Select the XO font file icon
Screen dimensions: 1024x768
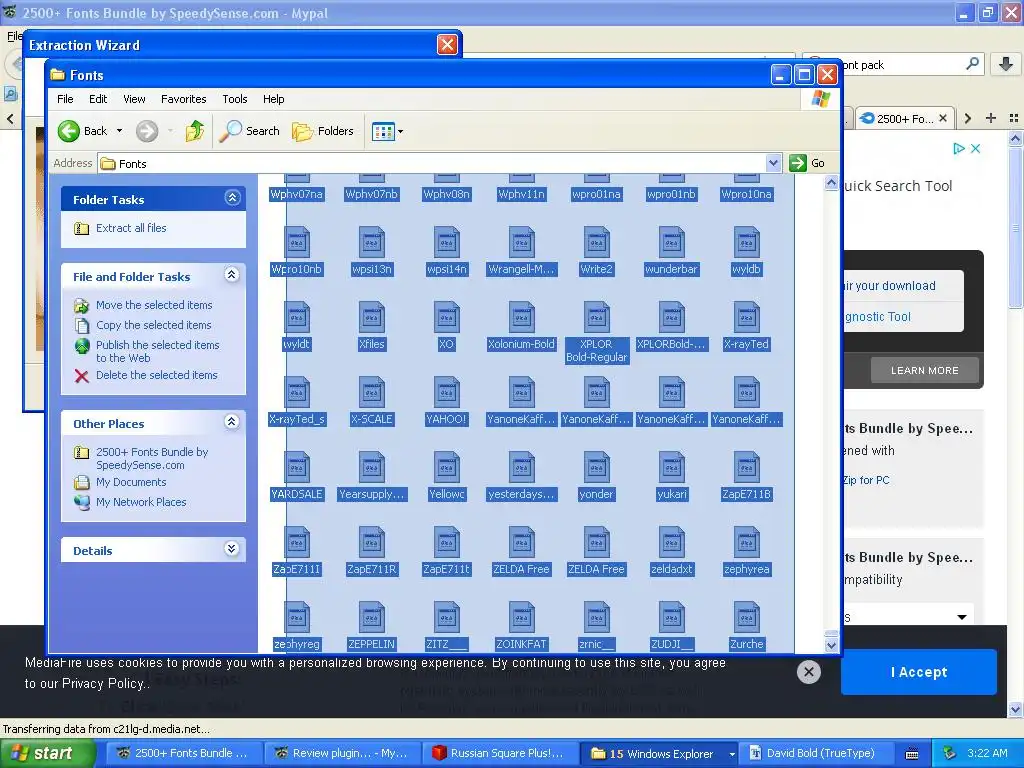coord(447,318)
